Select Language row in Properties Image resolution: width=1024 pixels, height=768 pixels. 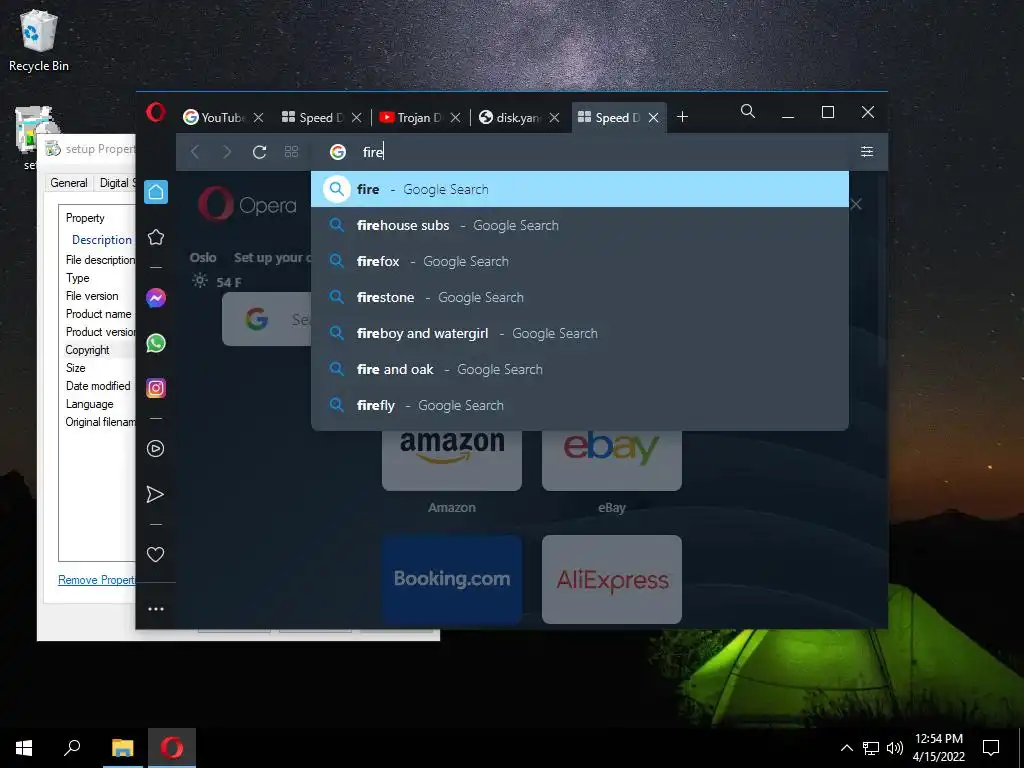pos(89,404)
